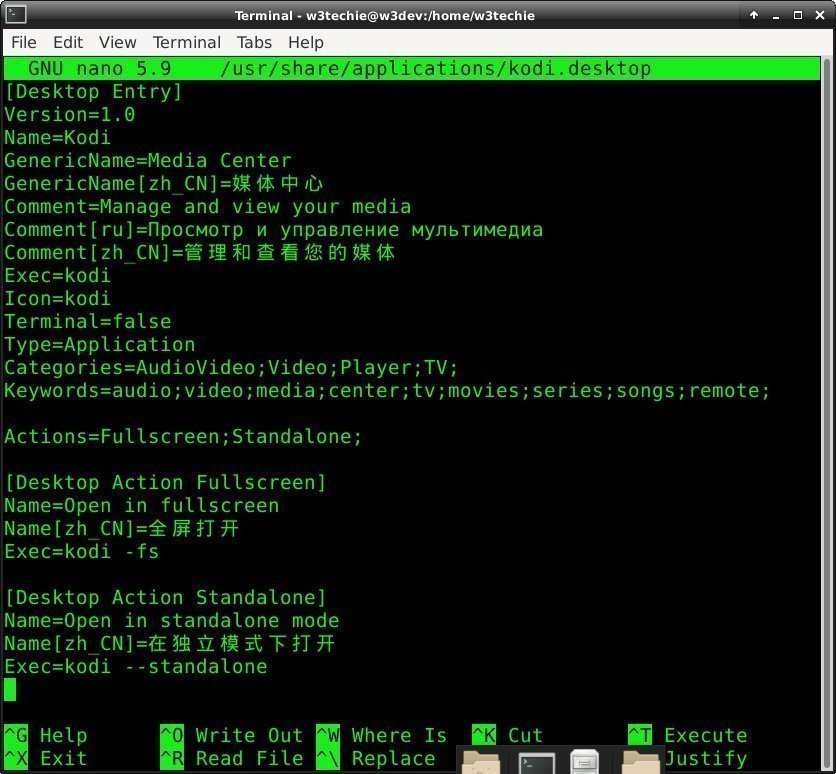Place cursor on GenericName=Media Center line
The image size is (836, 774).
pyautogui.click(x=148, y=160)
